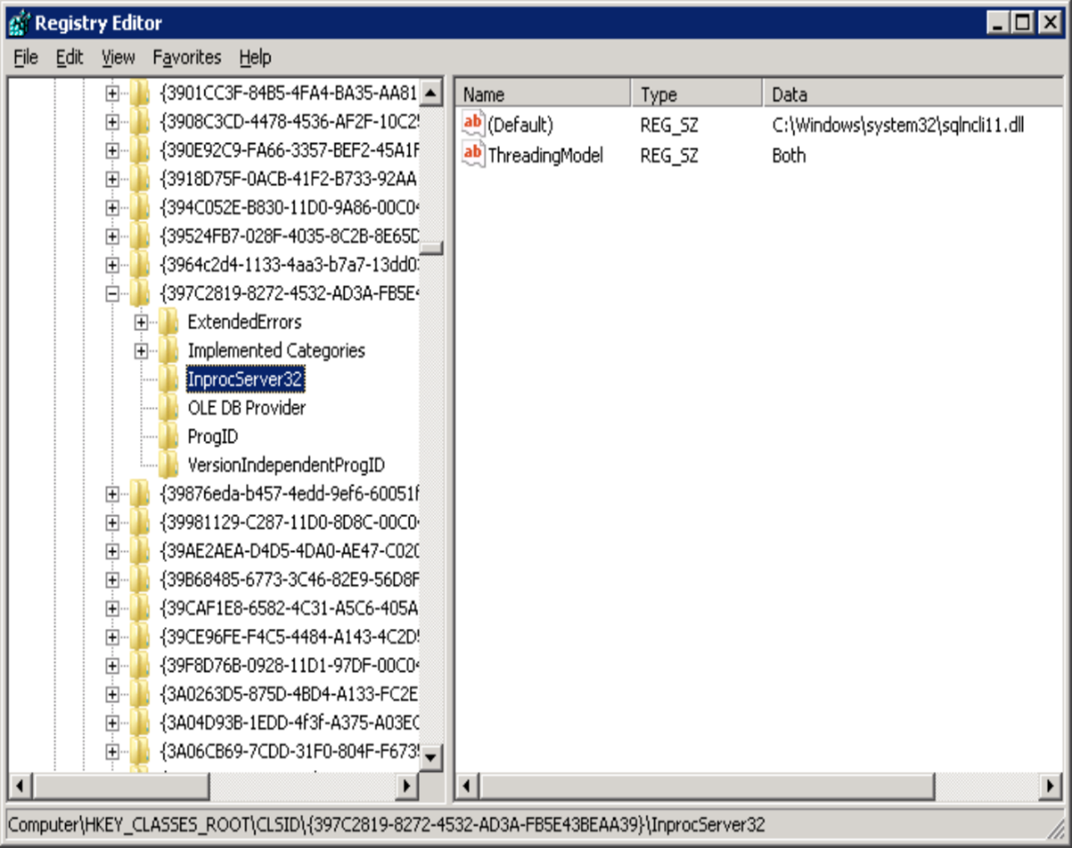Viewport: 1072px width, 848px height.
Task: Expand the Implemented Categories subkey
Action: 141,351
